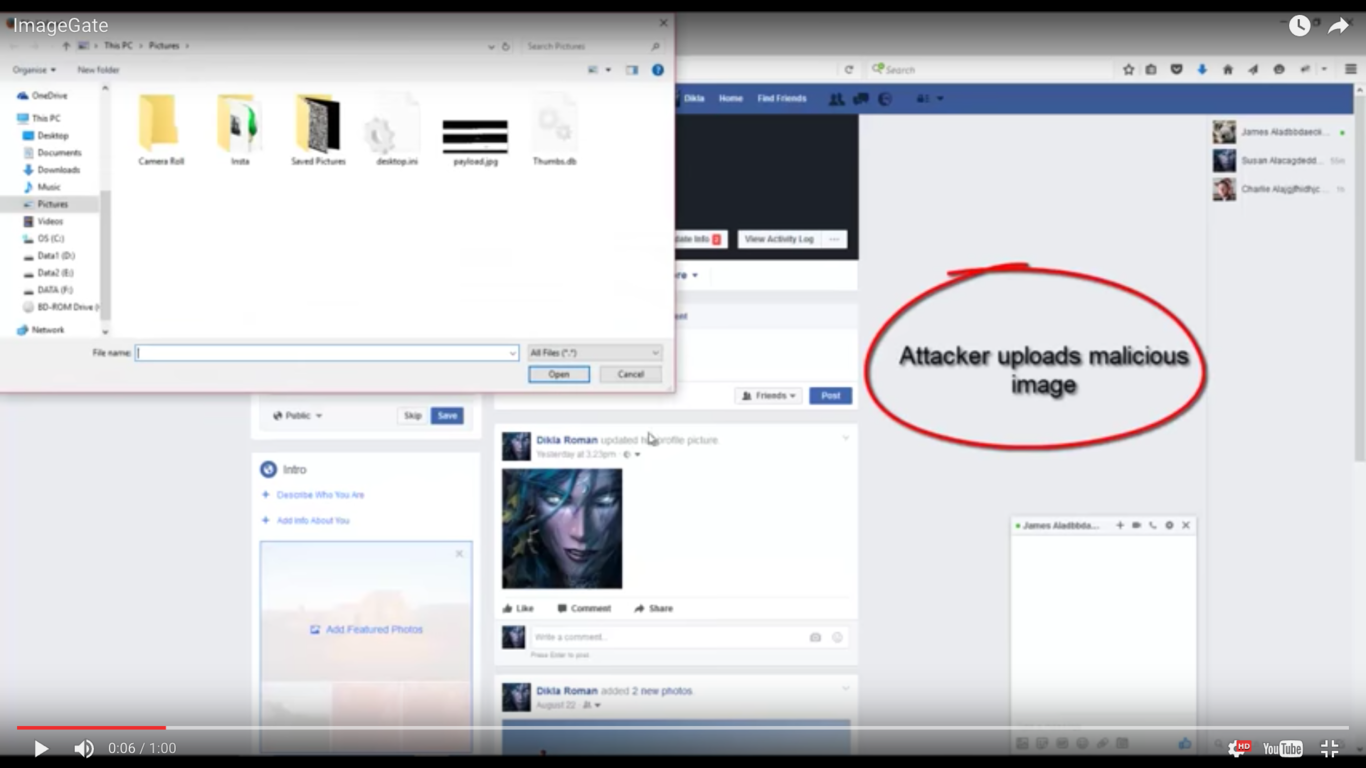The image size is (1366, 768).
Task: Toggle the preview pane in file dialog
Action: [632, 70]
